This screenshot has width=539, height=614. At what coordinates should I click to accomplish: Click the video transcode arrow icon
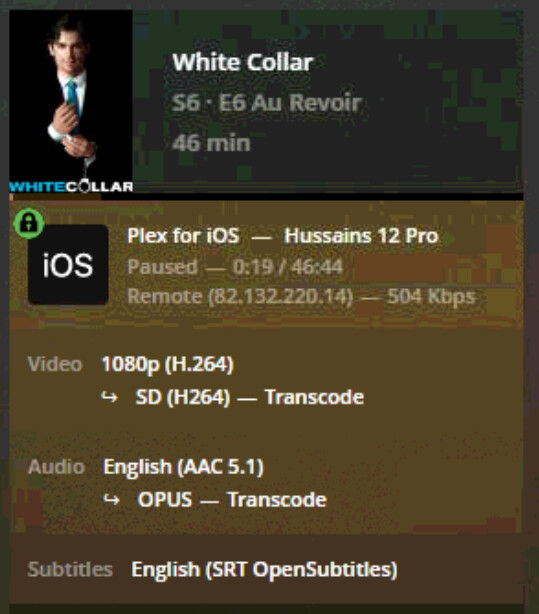pos(110,397)
